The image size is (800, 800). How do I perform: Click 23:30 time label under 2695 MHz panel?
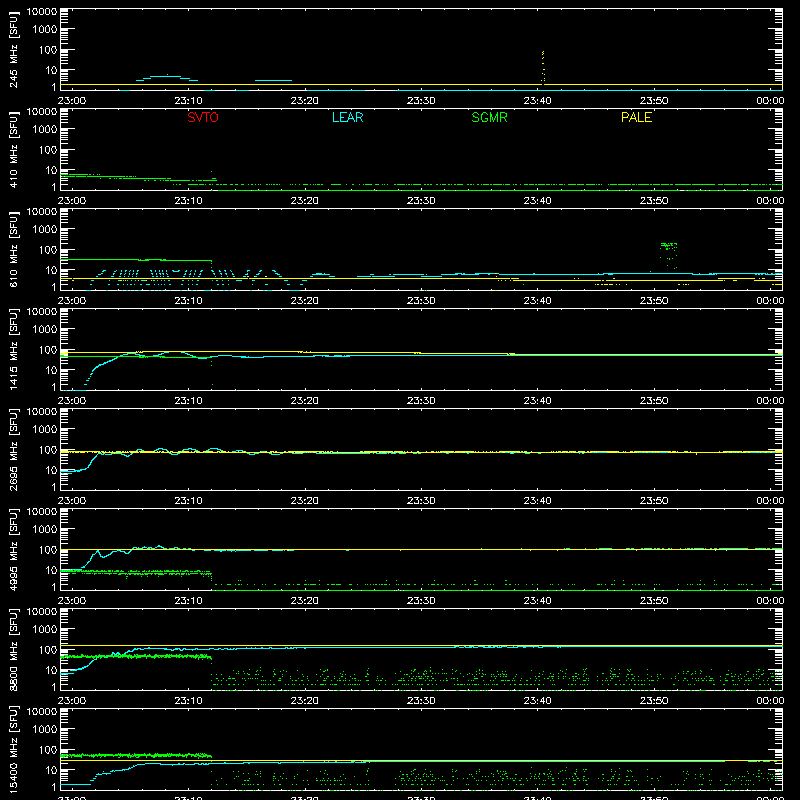pyautogui.click(x=421, y=501)
